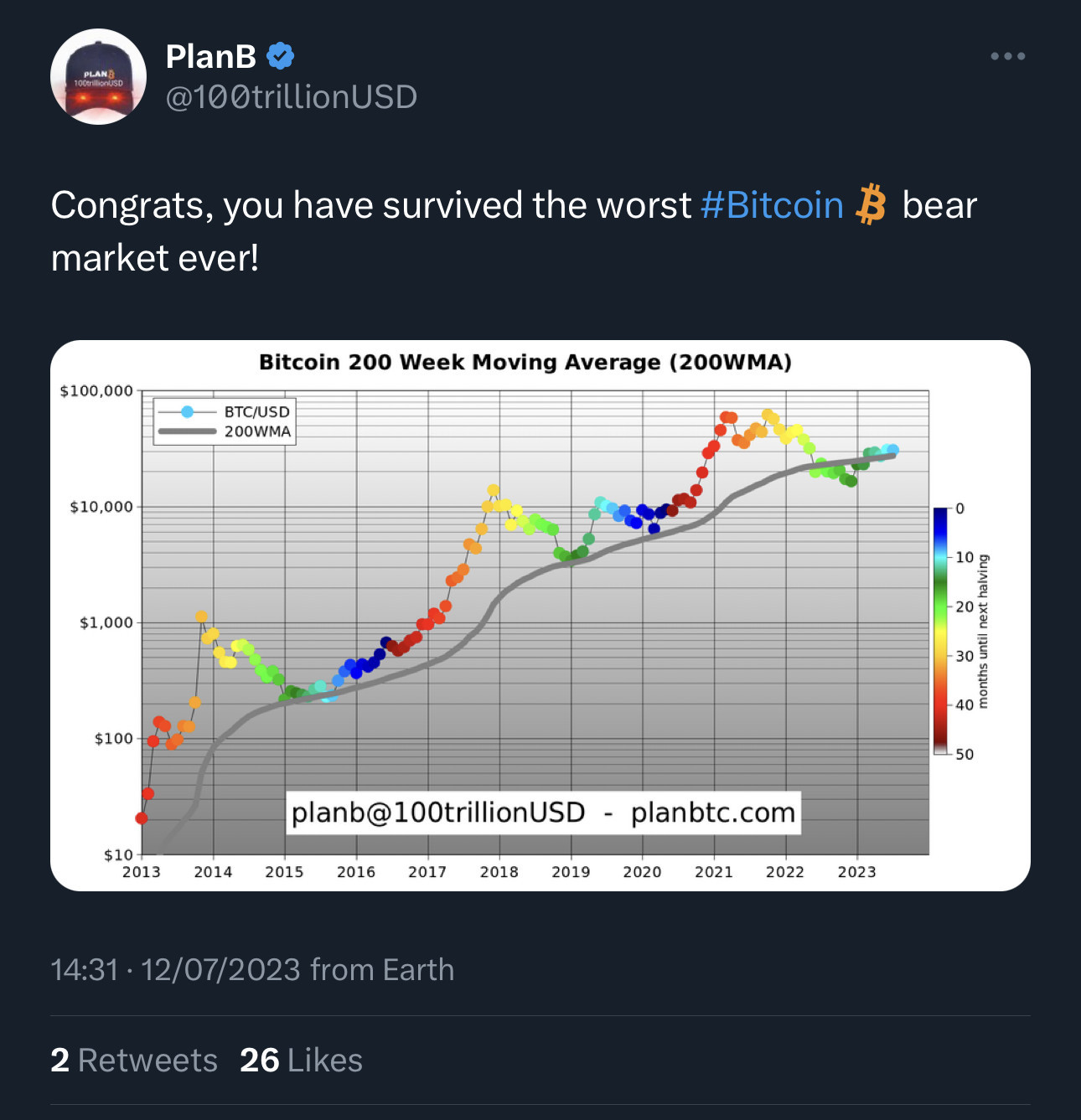Click the PlanB display name
This screenshot has width=1081, height=1120.
click(x=211, y=56)
